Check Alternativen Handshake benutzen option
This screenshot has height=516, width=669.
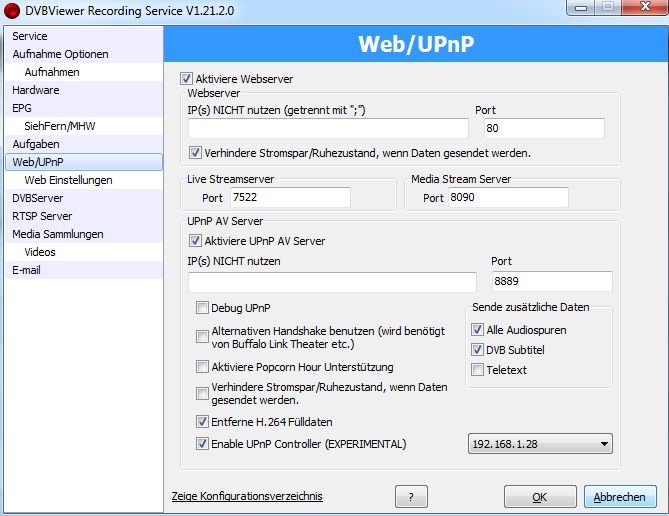click(202, 336)
